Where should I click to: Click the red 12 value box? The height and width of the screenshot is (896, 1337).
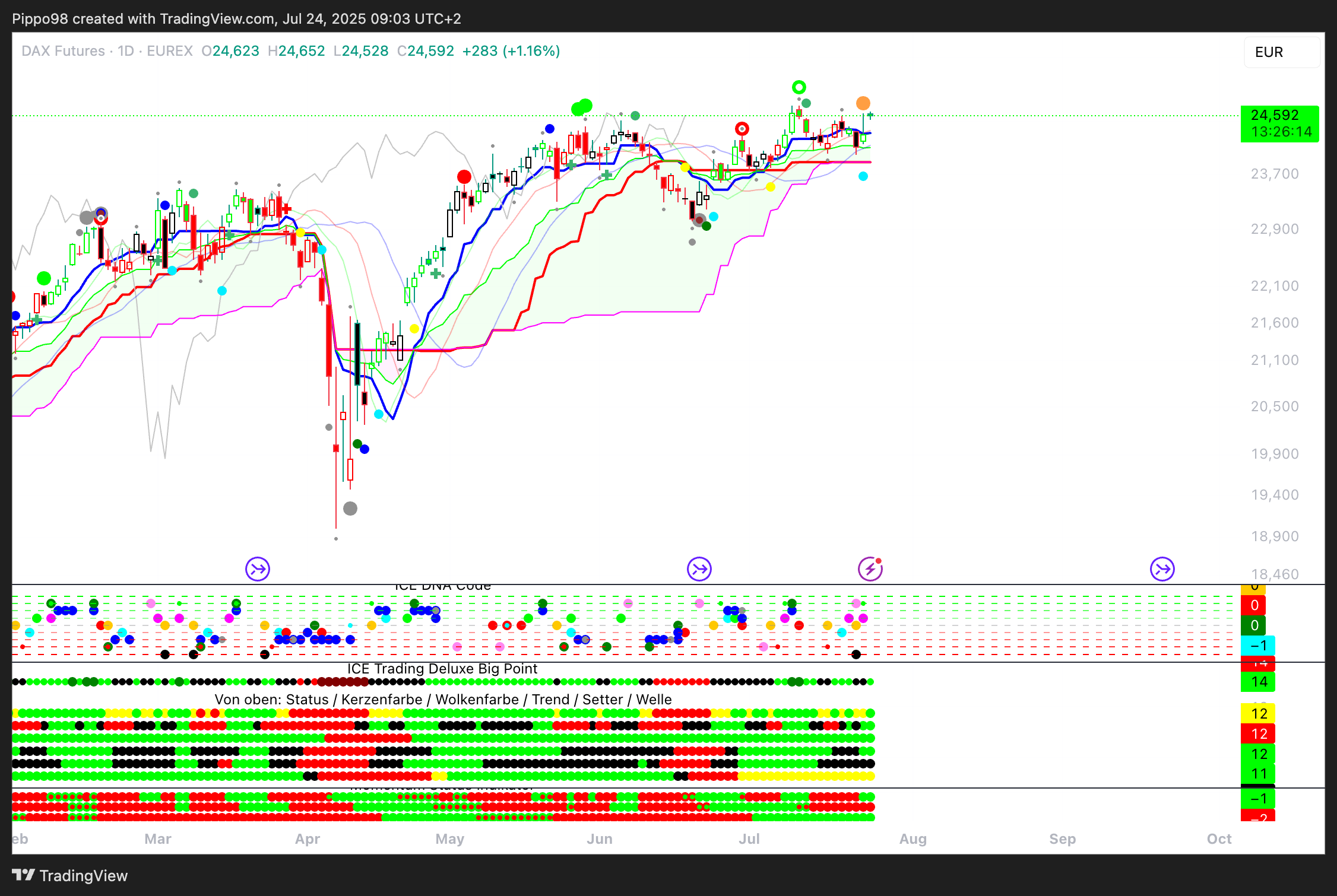(x=1258, y=734)
